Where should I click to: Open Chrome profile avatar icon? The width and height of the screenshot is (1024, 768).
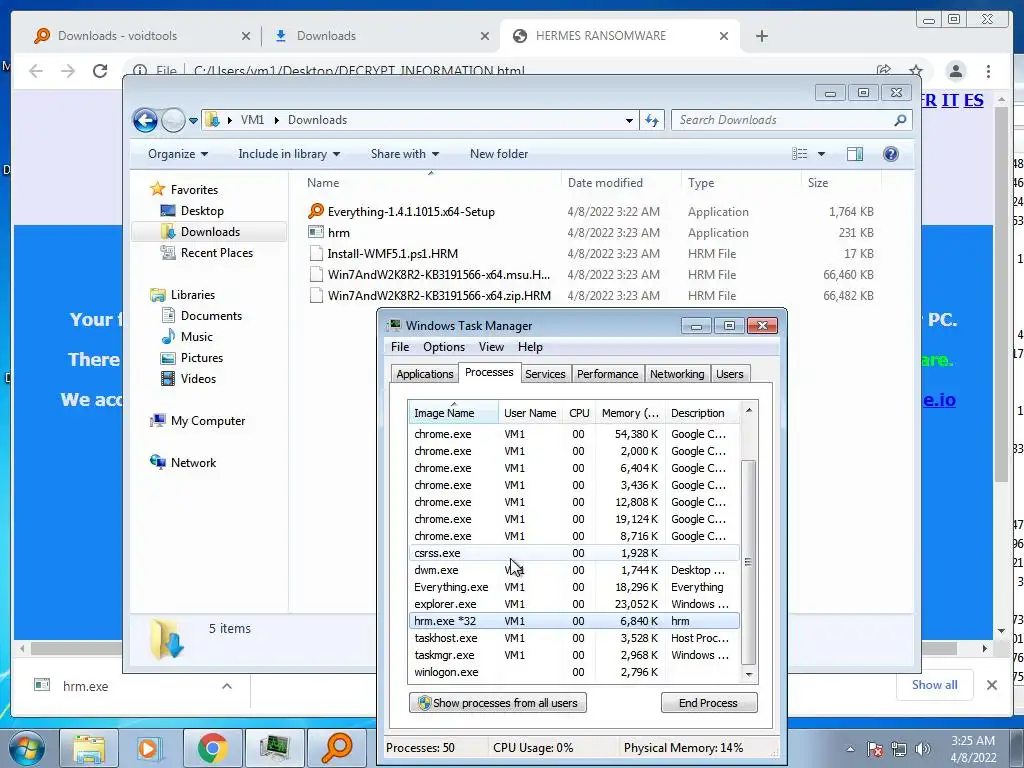pyautogui.click(x=955, y=71)
